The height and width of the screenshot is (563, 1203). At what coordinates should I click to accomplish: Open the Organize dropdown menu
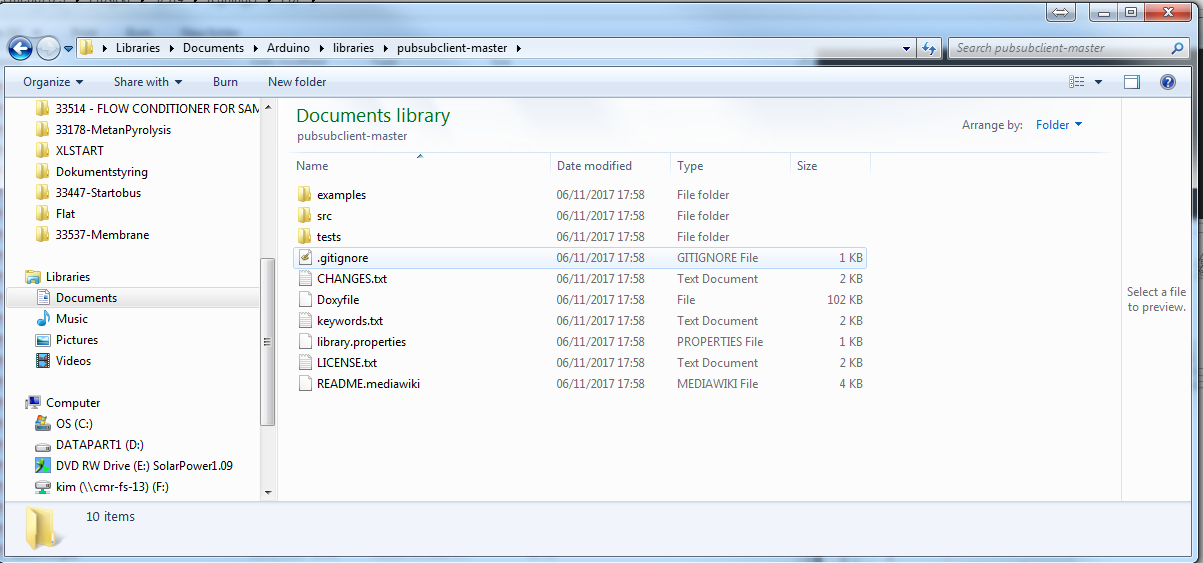pyautogui.click(x=53, y=82)
